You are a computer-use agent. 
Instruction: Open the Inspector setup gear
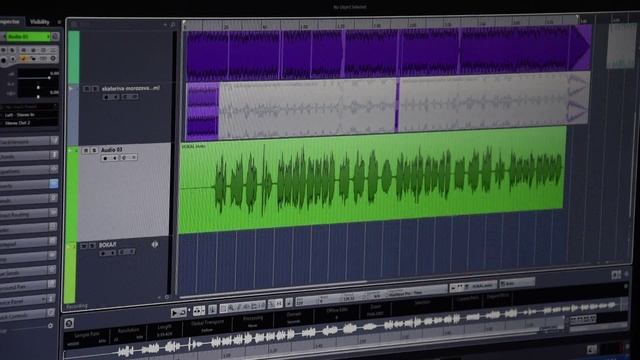[50, 326]
